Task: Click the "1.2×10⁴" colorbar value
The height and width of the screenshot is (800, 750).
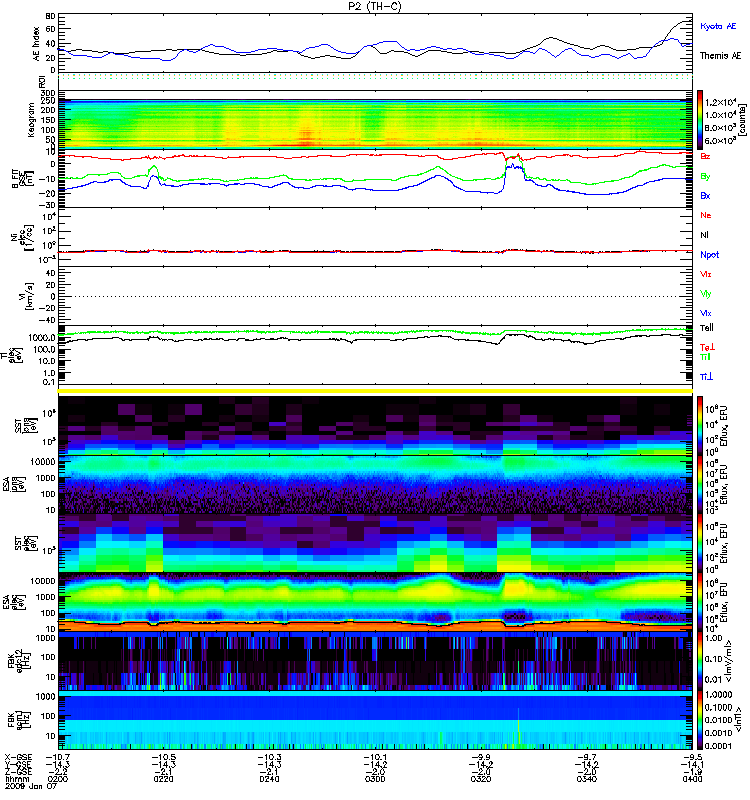Action: (x=720, y=102)
